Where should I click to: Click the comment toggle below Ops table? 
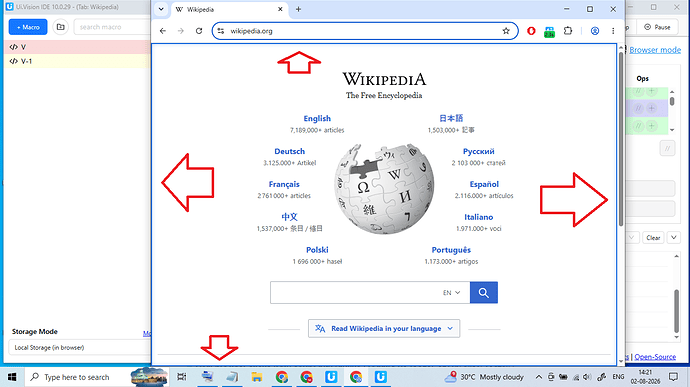(x=667, y=148)
